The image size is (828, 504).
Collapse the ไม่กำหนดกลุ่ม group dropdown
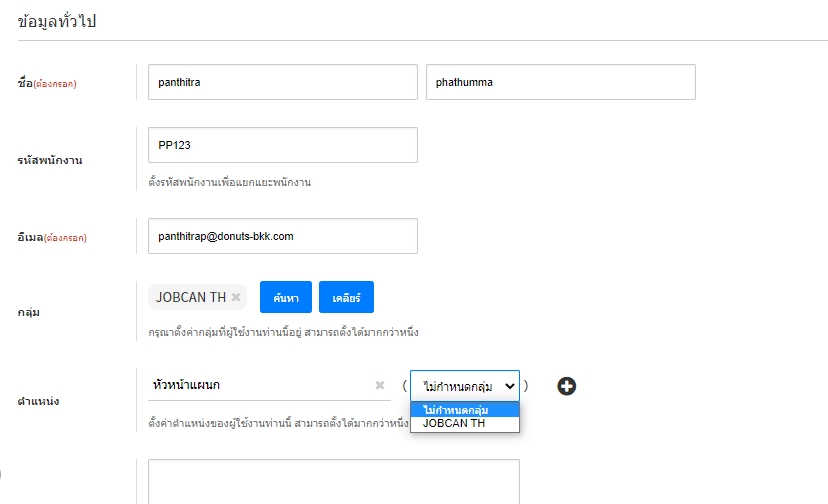pos(464,386)
